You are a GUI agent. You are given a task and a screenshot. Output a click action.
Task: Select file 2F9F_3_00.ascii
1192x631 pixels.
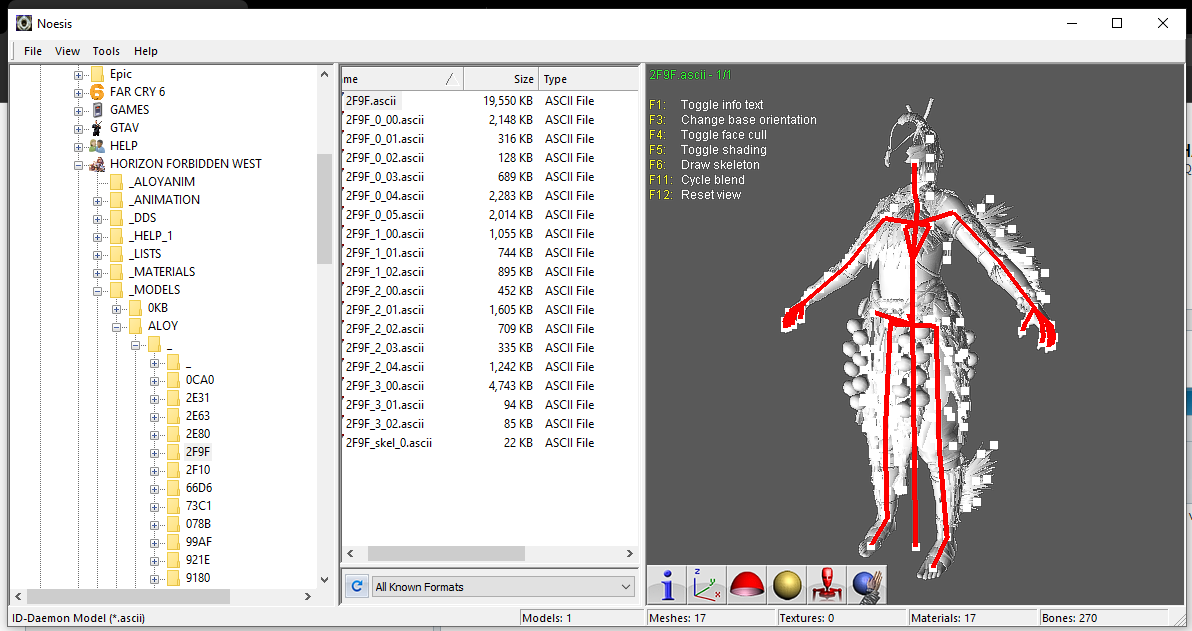coord(385,385)
